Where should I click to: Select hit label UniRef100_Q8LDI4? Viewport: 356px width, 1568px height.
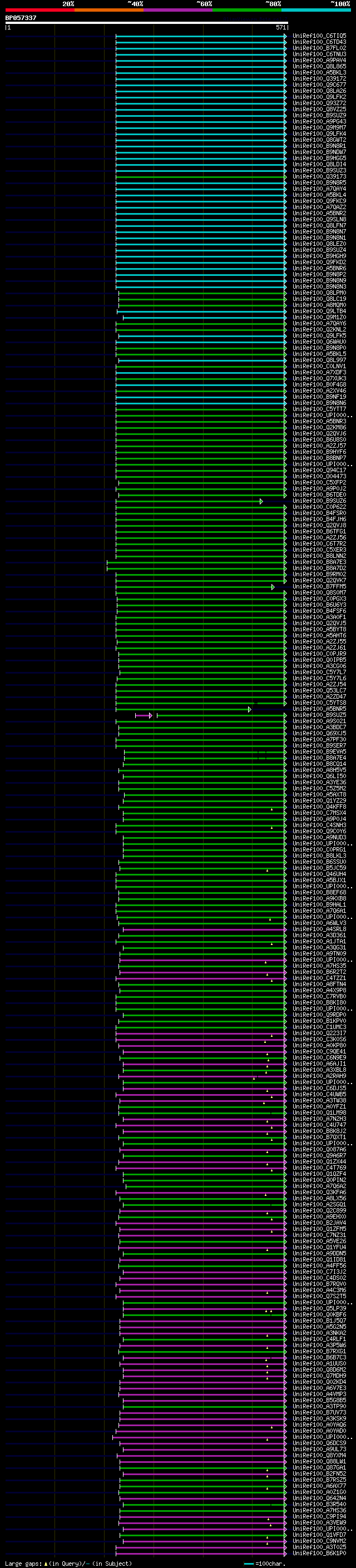coord(319,164)
